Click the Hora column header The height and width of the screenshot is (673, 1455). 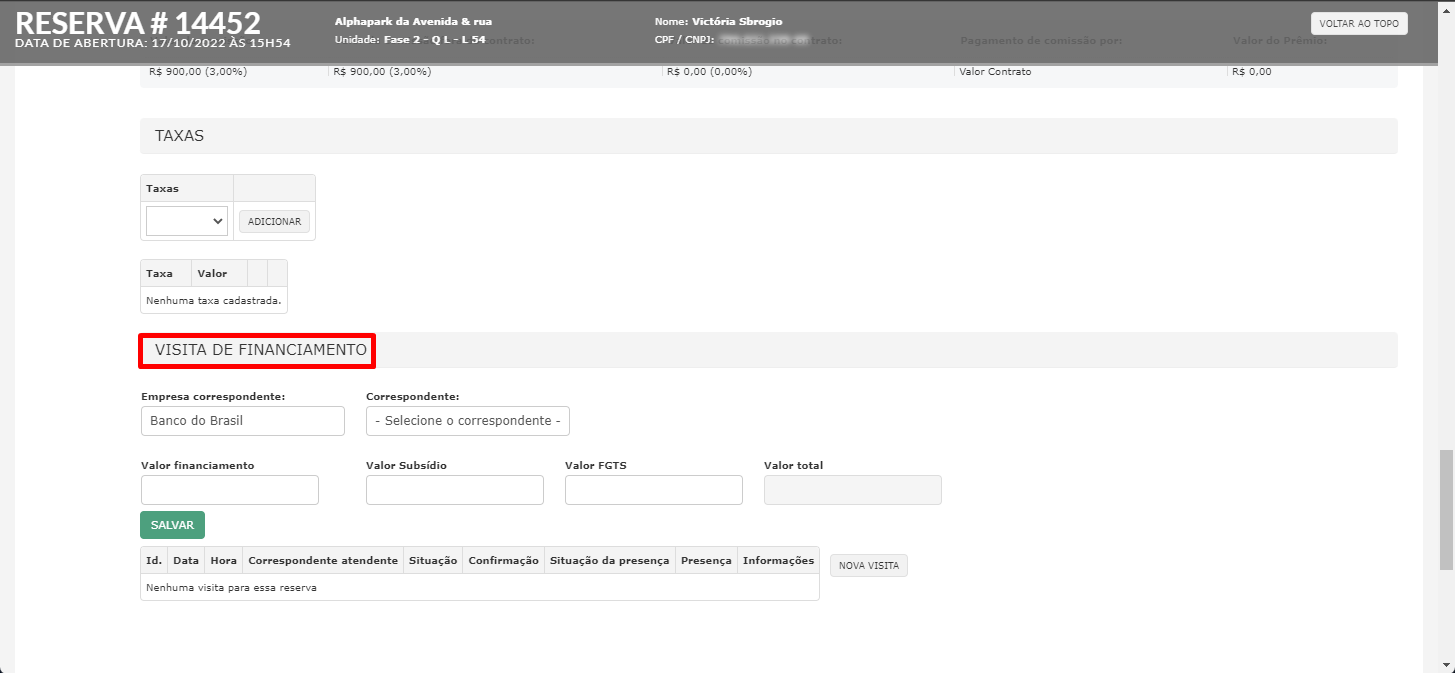[x=224, y=561]
